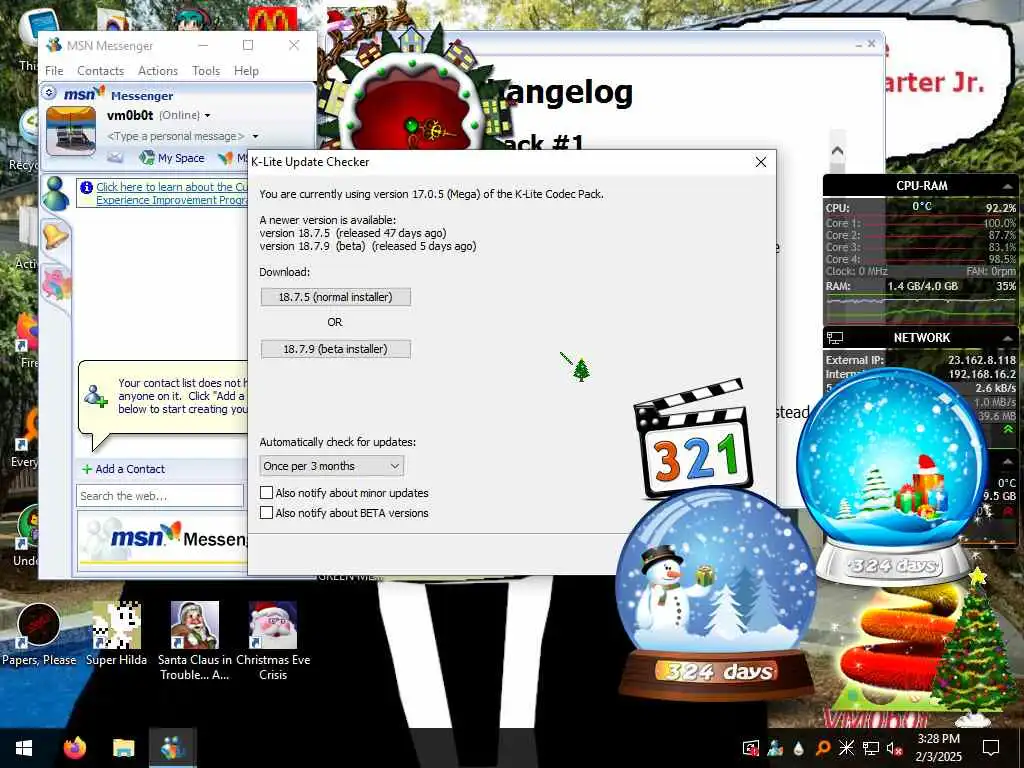
Task: Open the Christmas Eve Crisis desktop shortcut
Action: pos(273,641)
